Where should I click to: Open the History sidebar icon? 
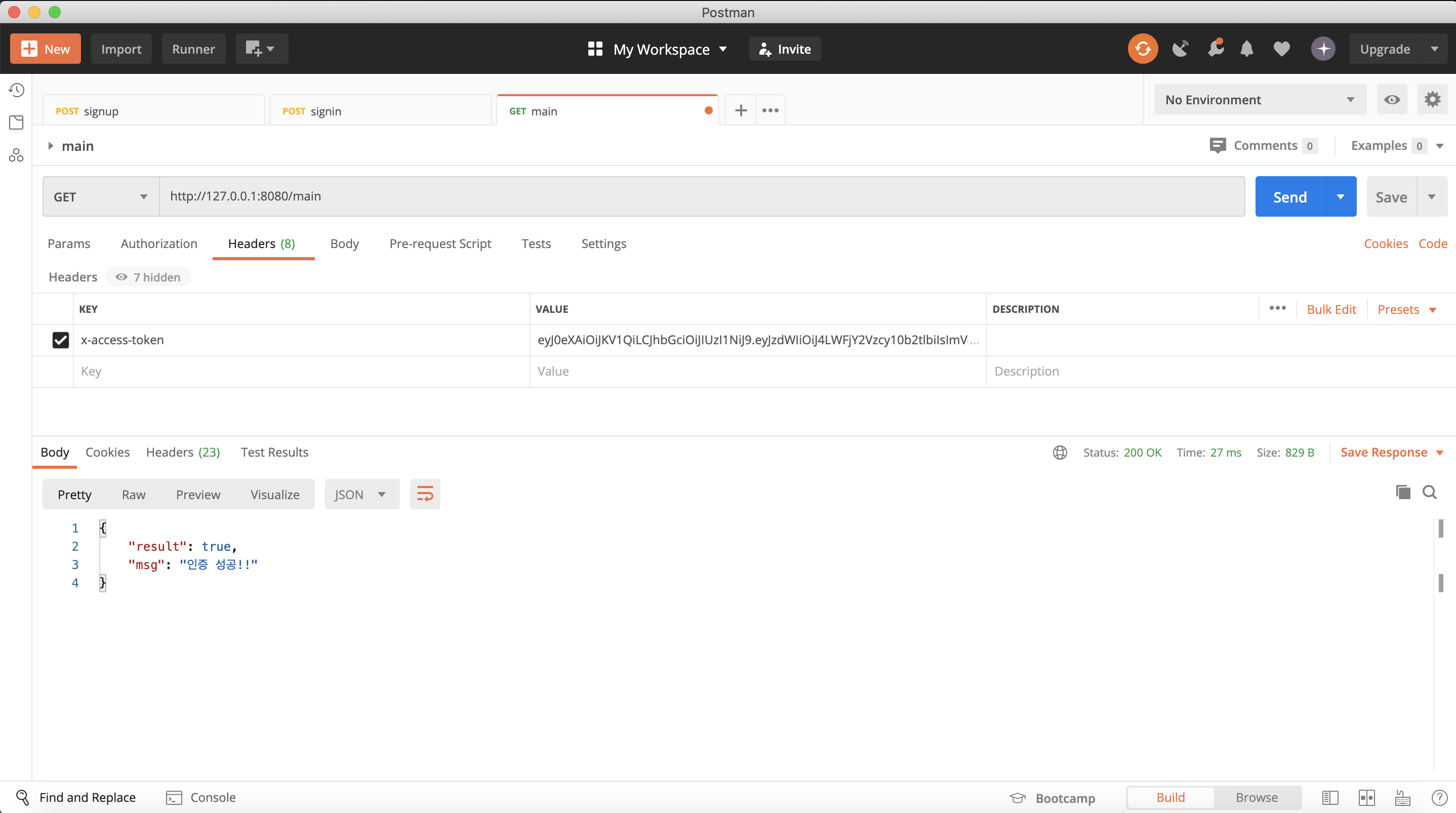[16, 91]
